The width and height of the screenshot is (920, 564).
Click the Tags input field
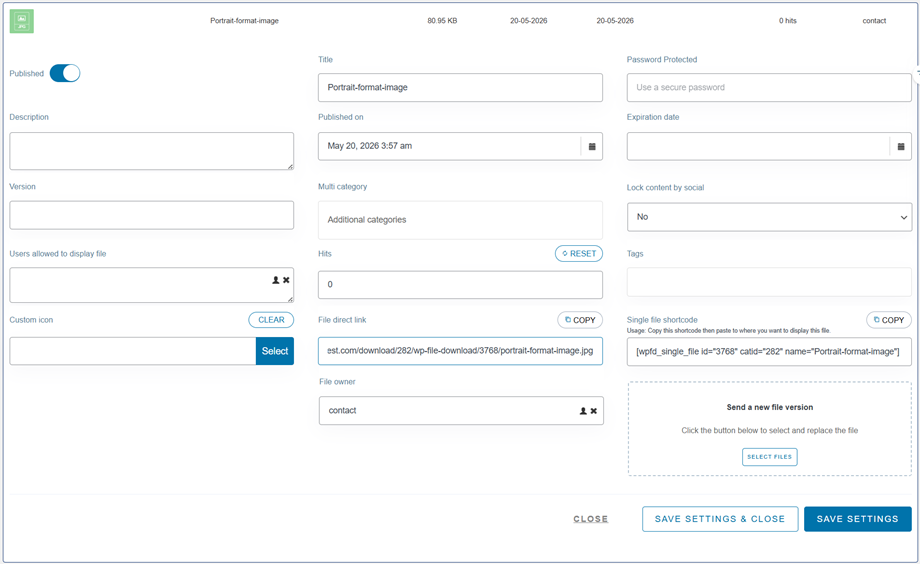(769, 282)
